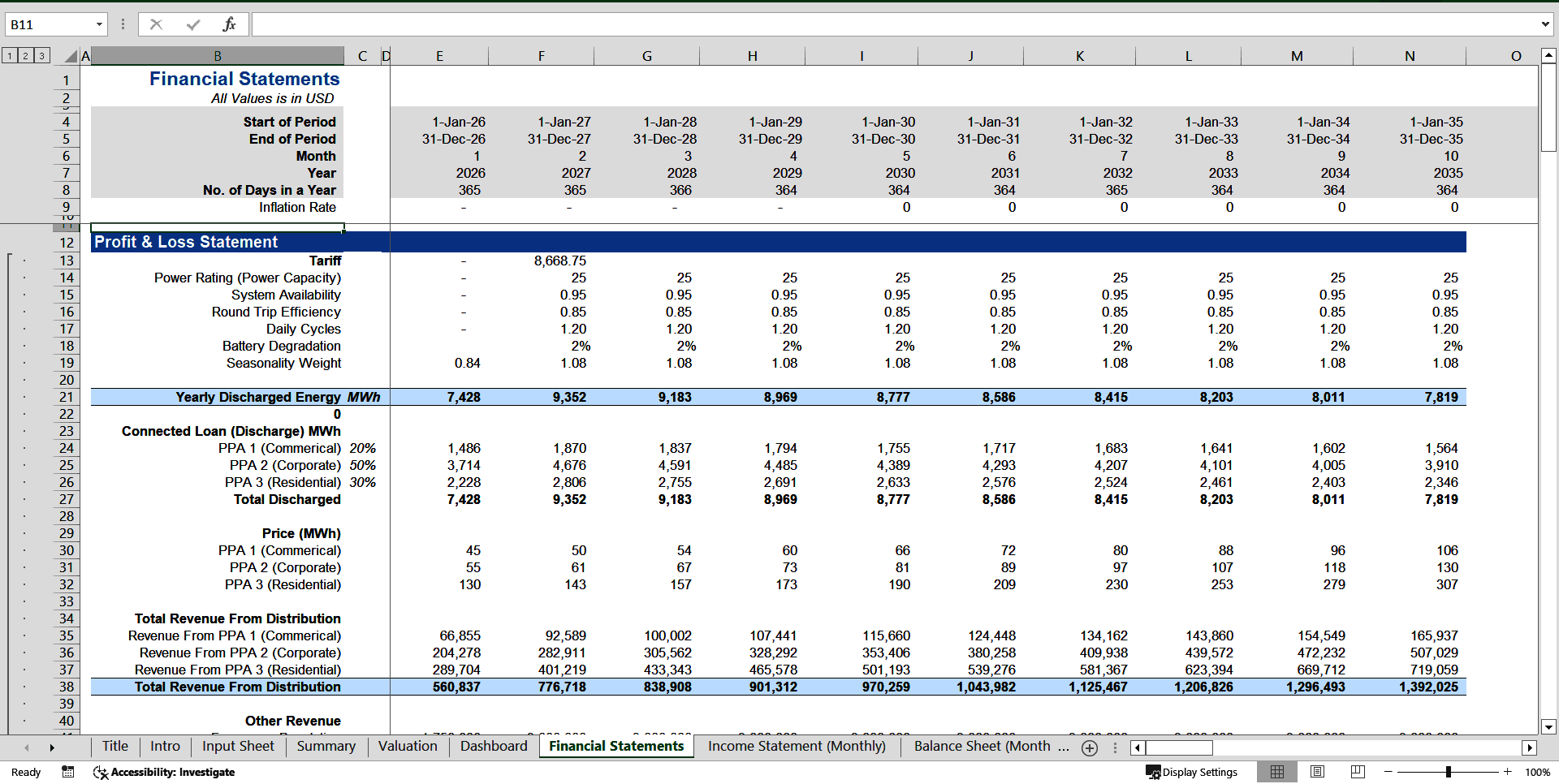
Task: Open the Insert Function fx dialog
Action: (229, 24)
